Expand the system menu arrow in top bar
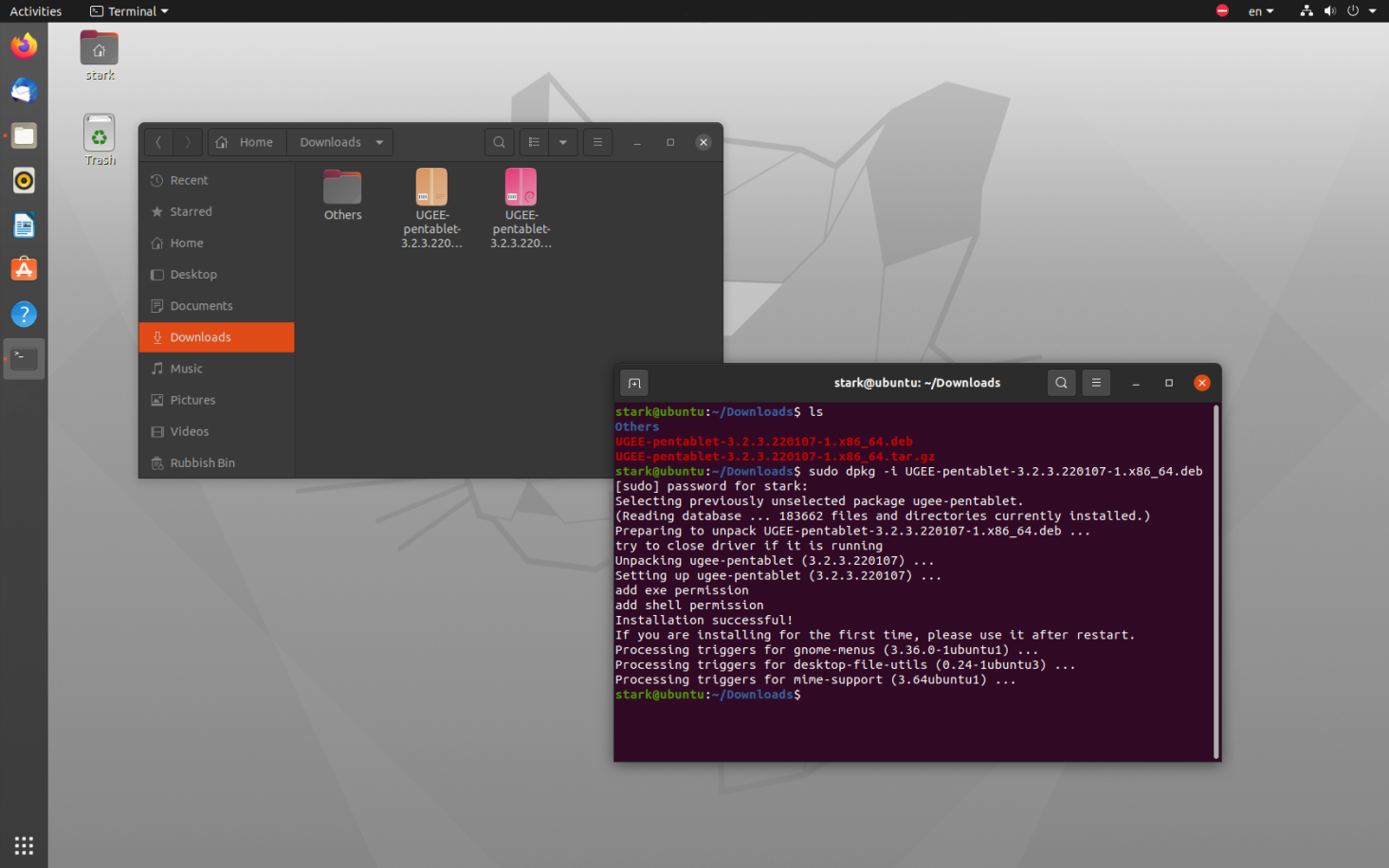Screen dimensions: 1389x868 point(1372,11)
